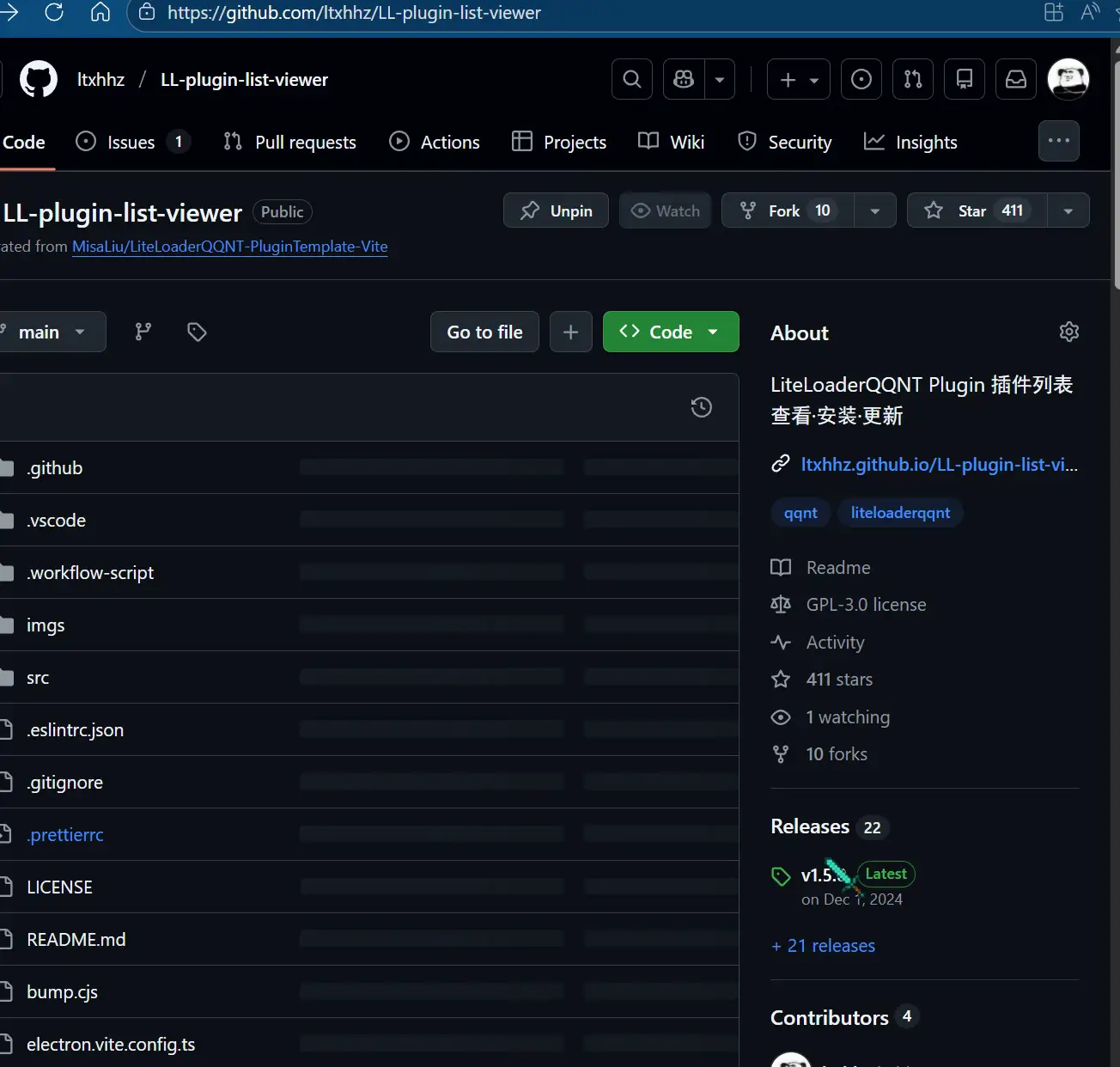Open the Copilot icon in header

pyautogui.click(x=685, y=80)
